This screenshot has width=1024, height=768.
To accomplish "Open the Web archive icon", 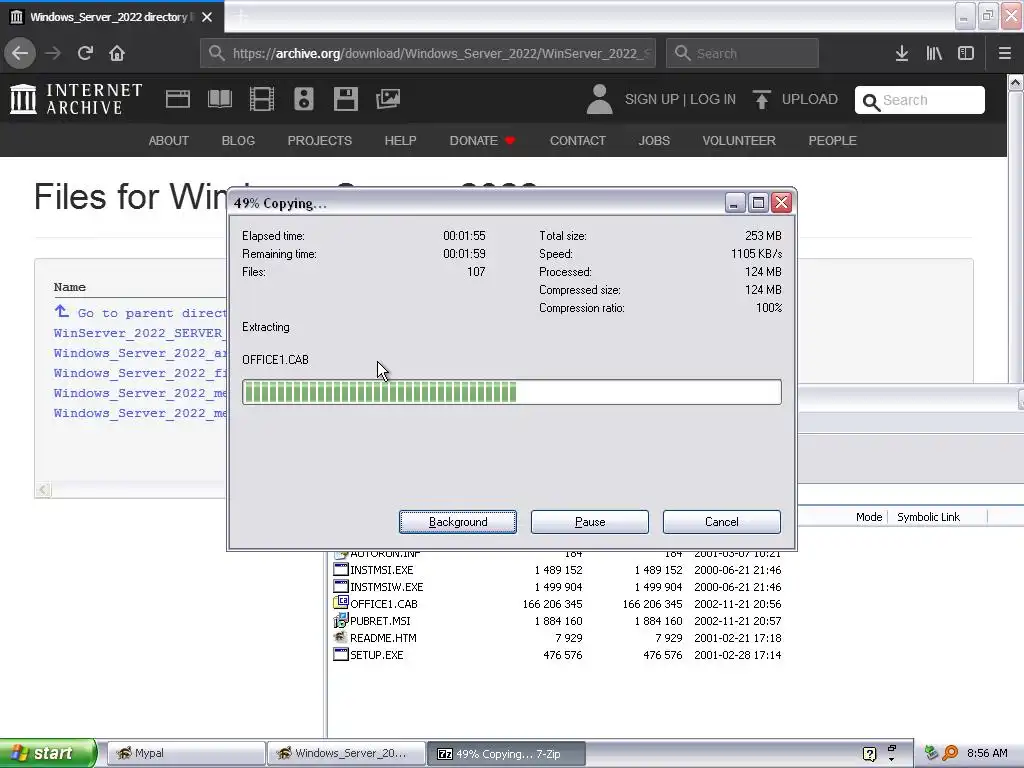I will [x=178, y=99].
